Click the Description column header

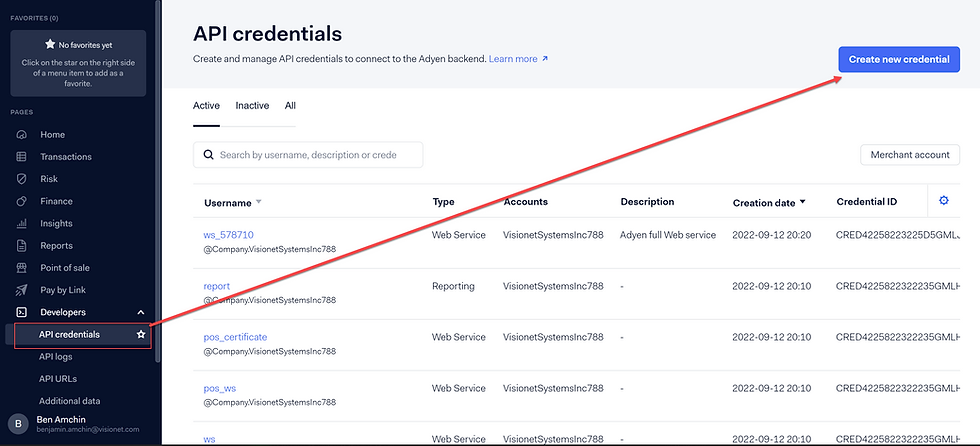pos(648,202)
